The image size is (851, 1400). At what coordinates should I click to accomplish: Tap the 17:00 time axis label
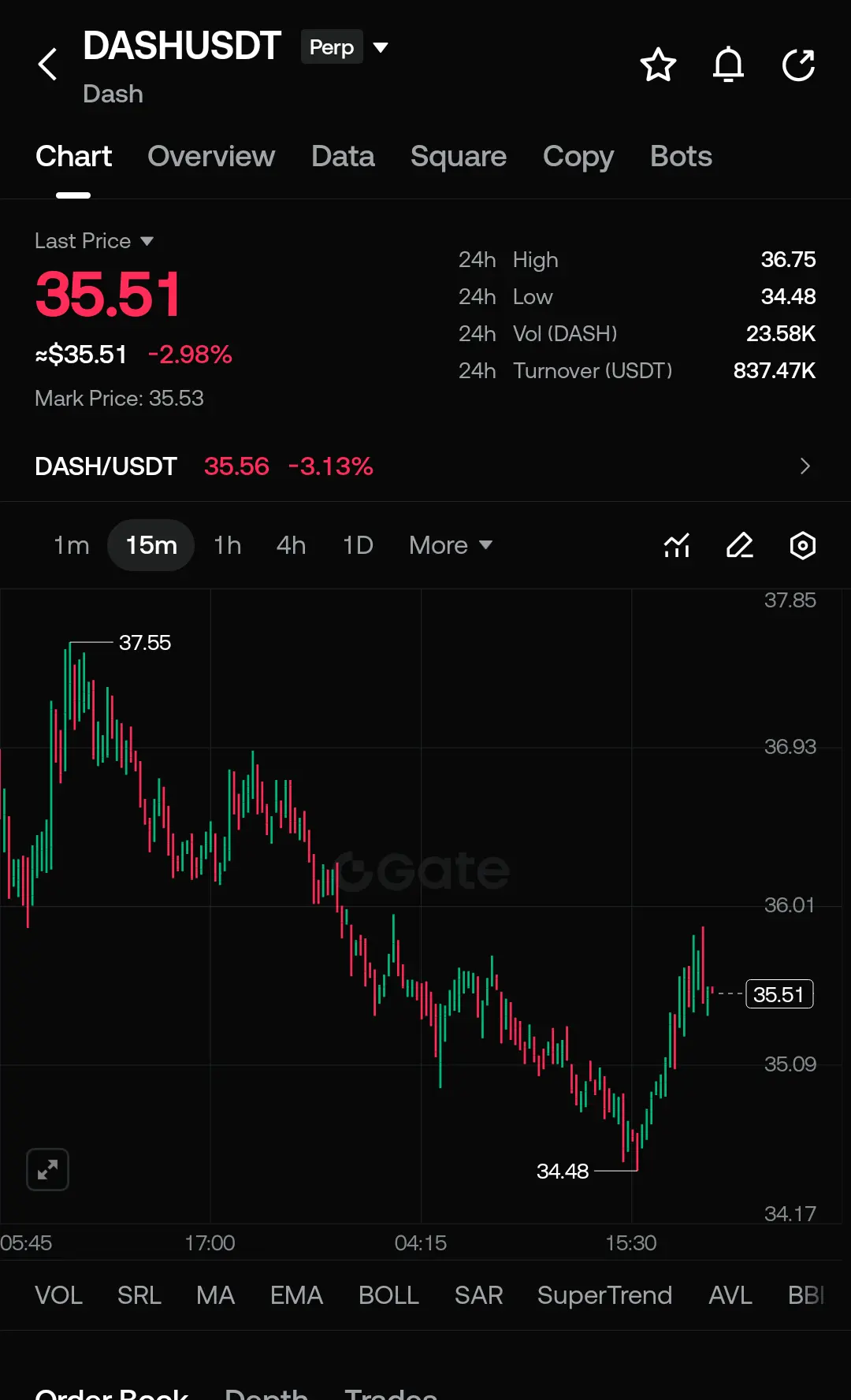point(210,1243)
